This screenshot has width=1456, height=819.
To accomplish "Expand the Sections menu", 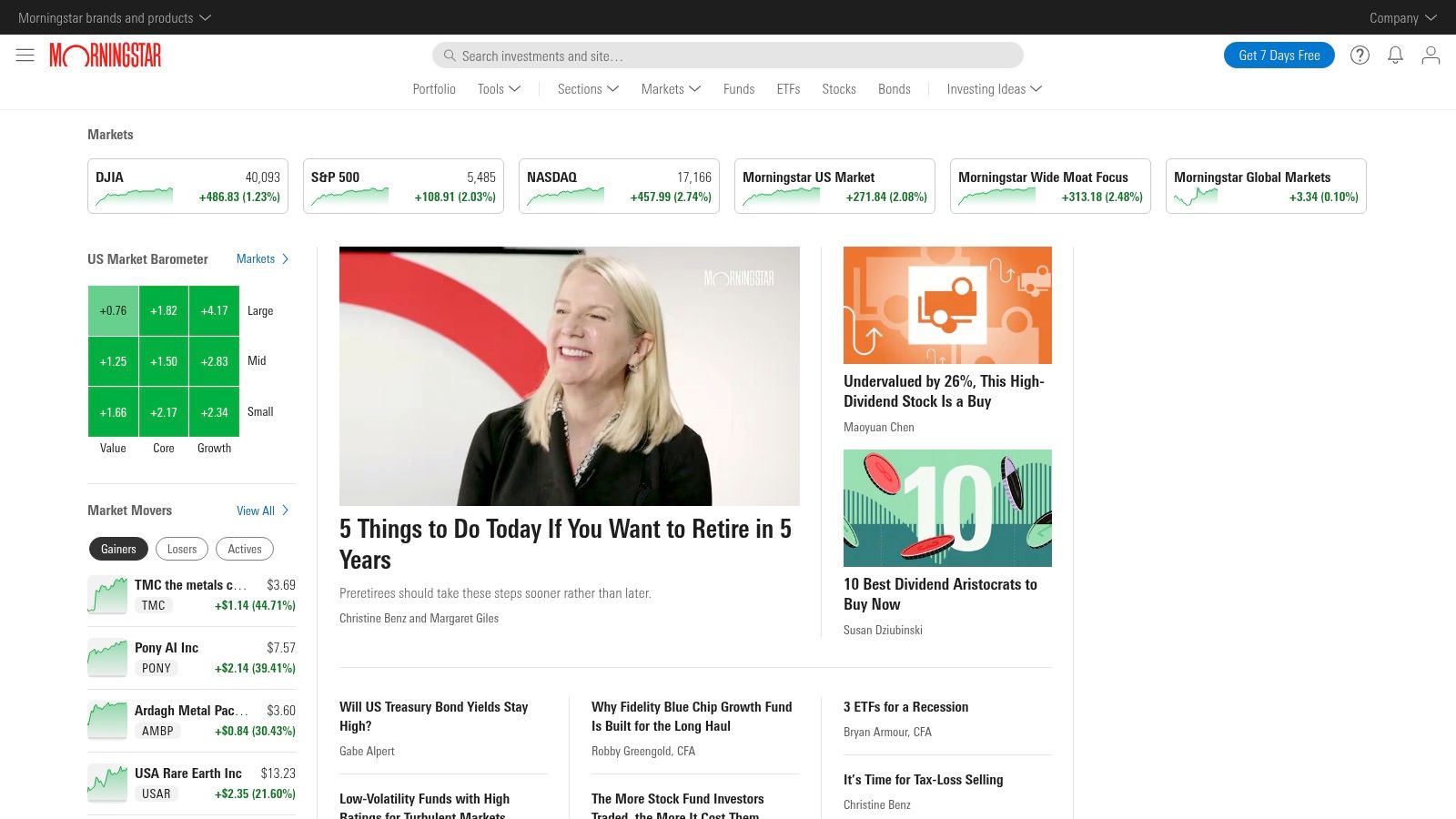I will (588, 89).
